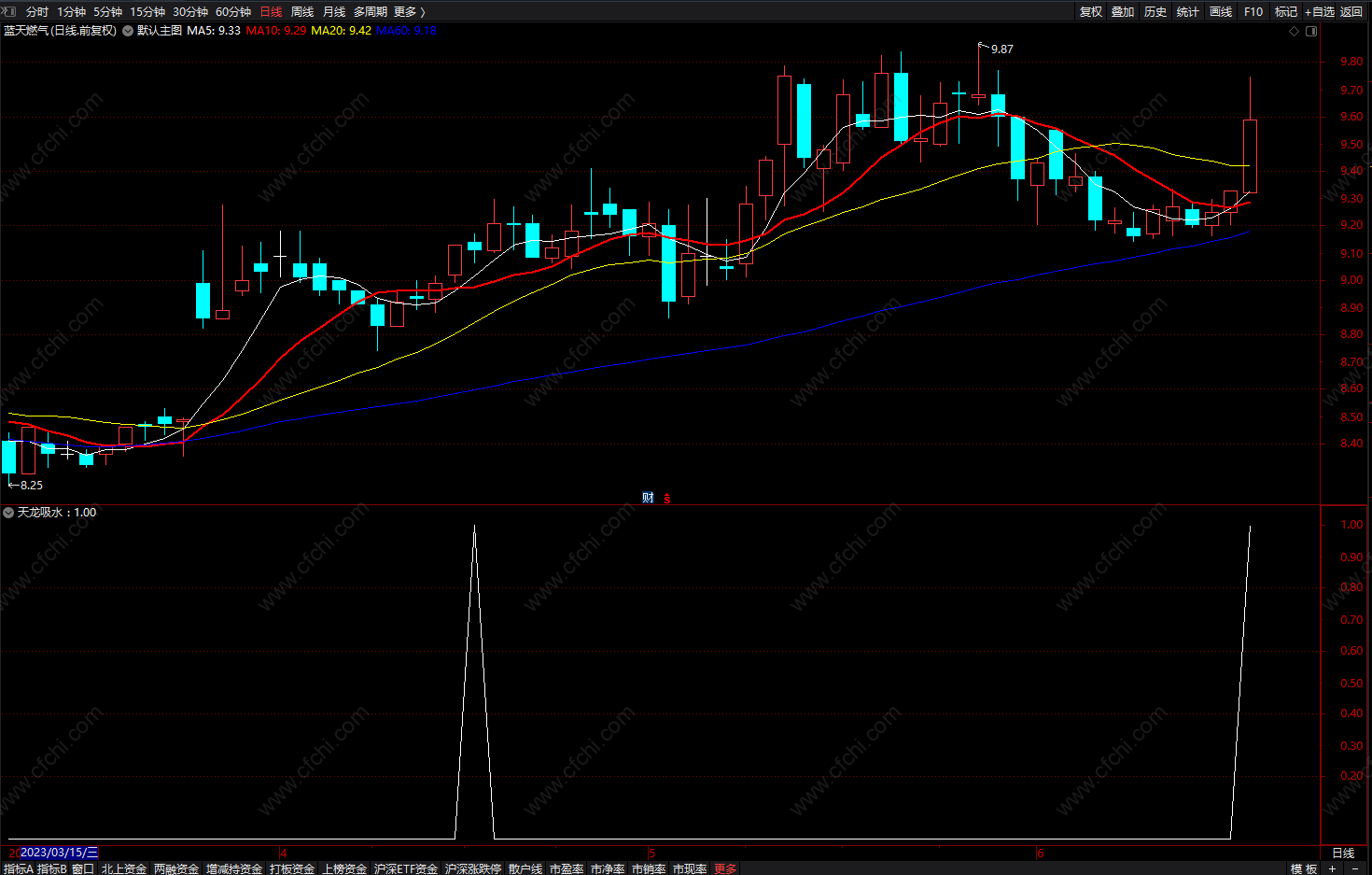Viewport: 1372px width, 875px height.
Task: Toggle 复权 price adjustment
Action: [1091, 11]
